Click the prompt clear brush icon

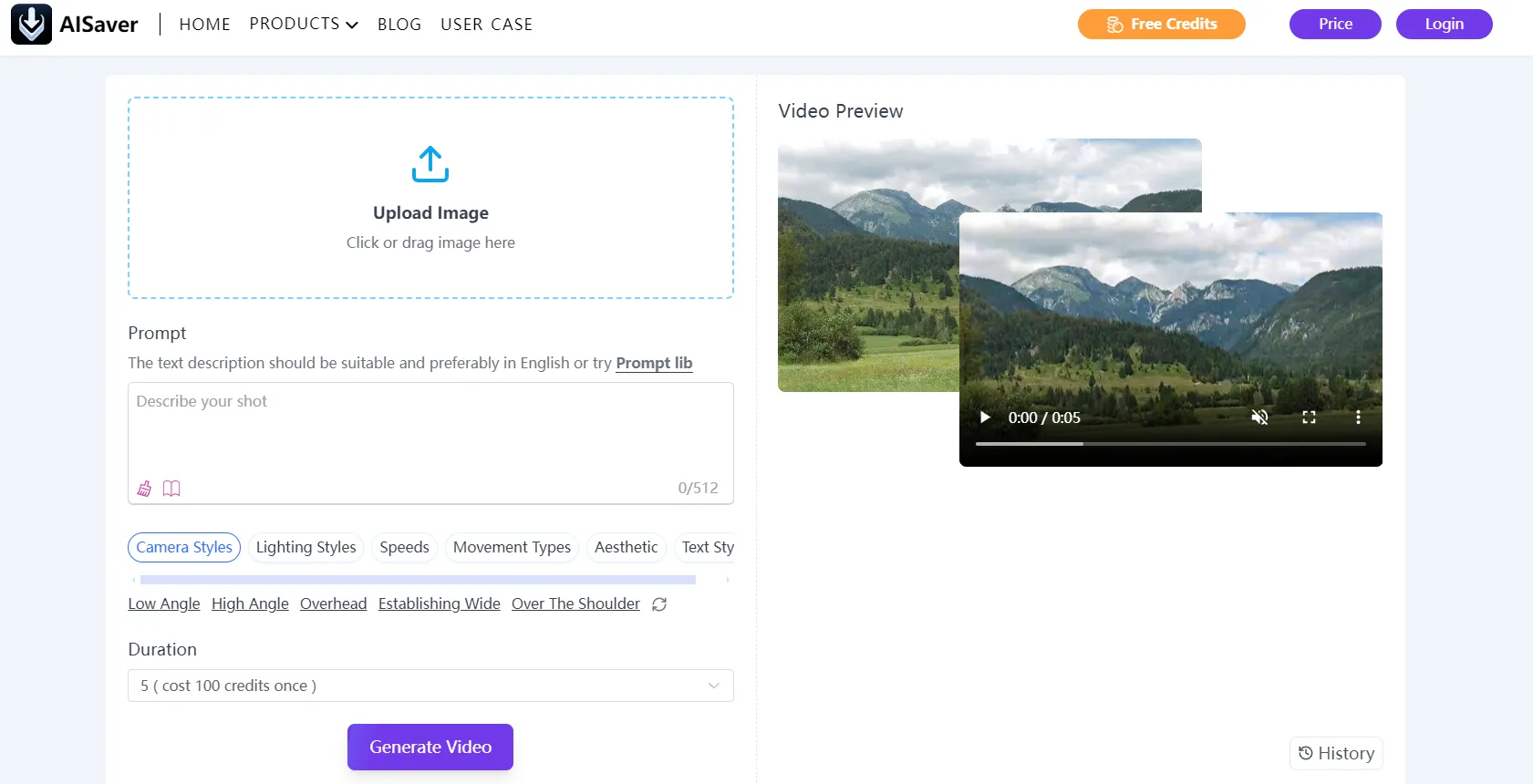pos(144,489)
